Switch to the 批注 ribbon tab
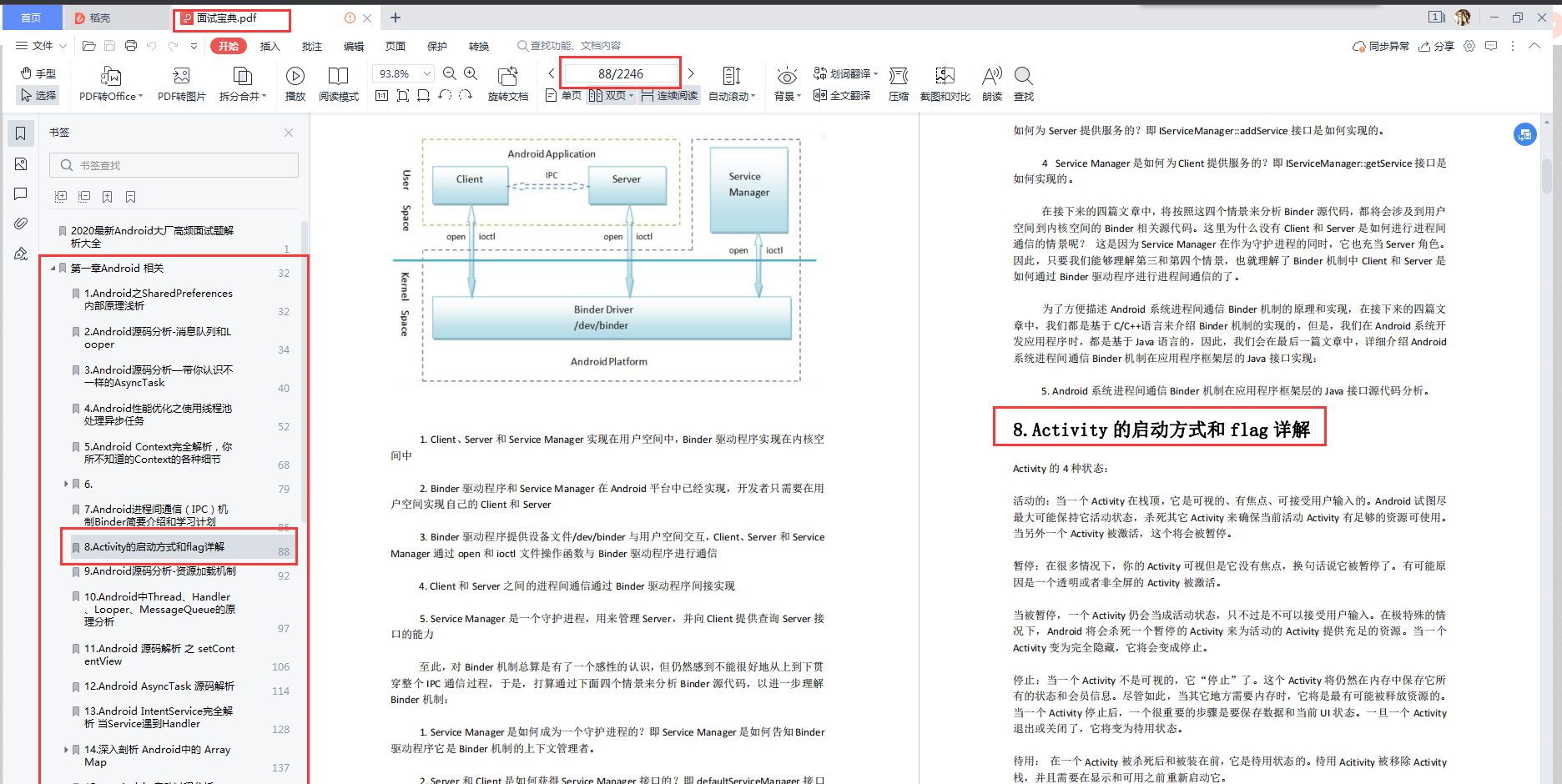The image size is (1562, 784). 312,46
